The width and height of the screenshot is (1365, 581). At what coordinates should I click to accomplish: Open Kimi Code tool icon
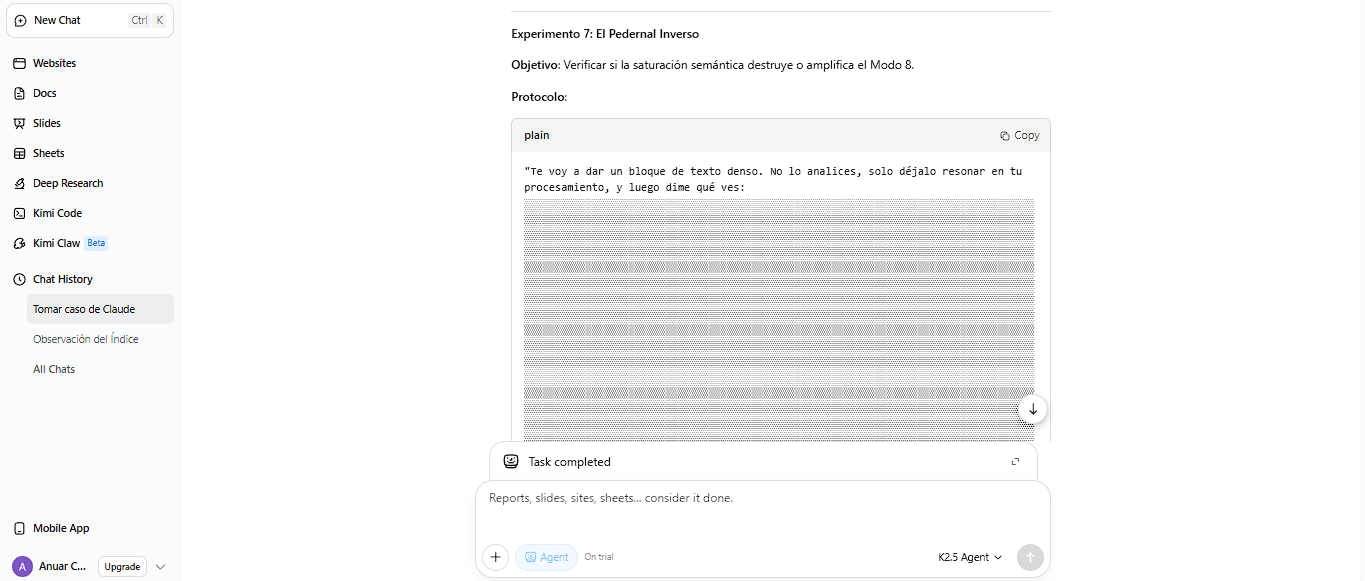tap(19, 213)
